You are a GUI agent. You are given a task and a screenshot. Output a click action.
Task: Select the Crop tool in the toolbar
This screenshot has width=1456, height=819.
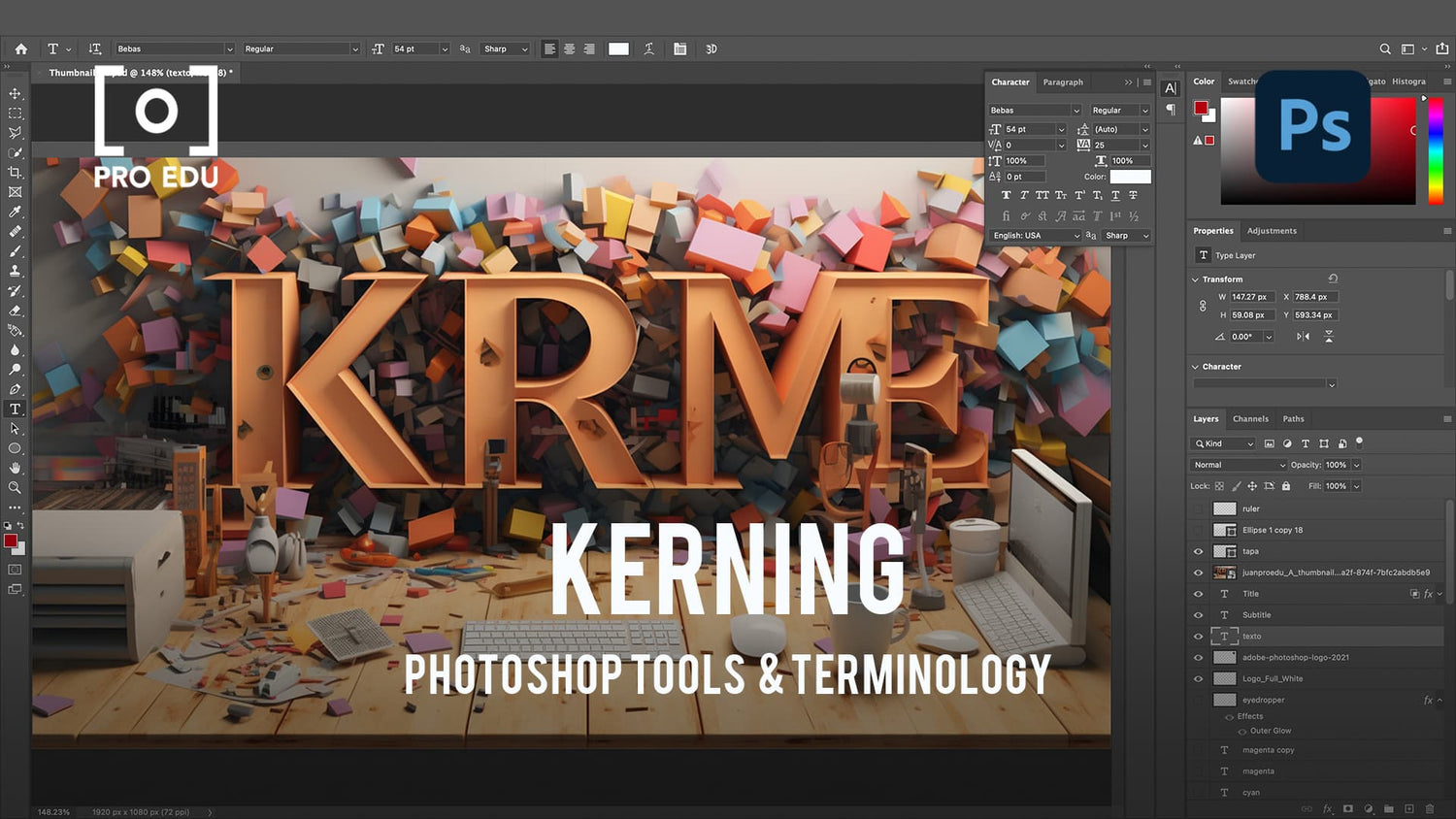coord(15,173)
